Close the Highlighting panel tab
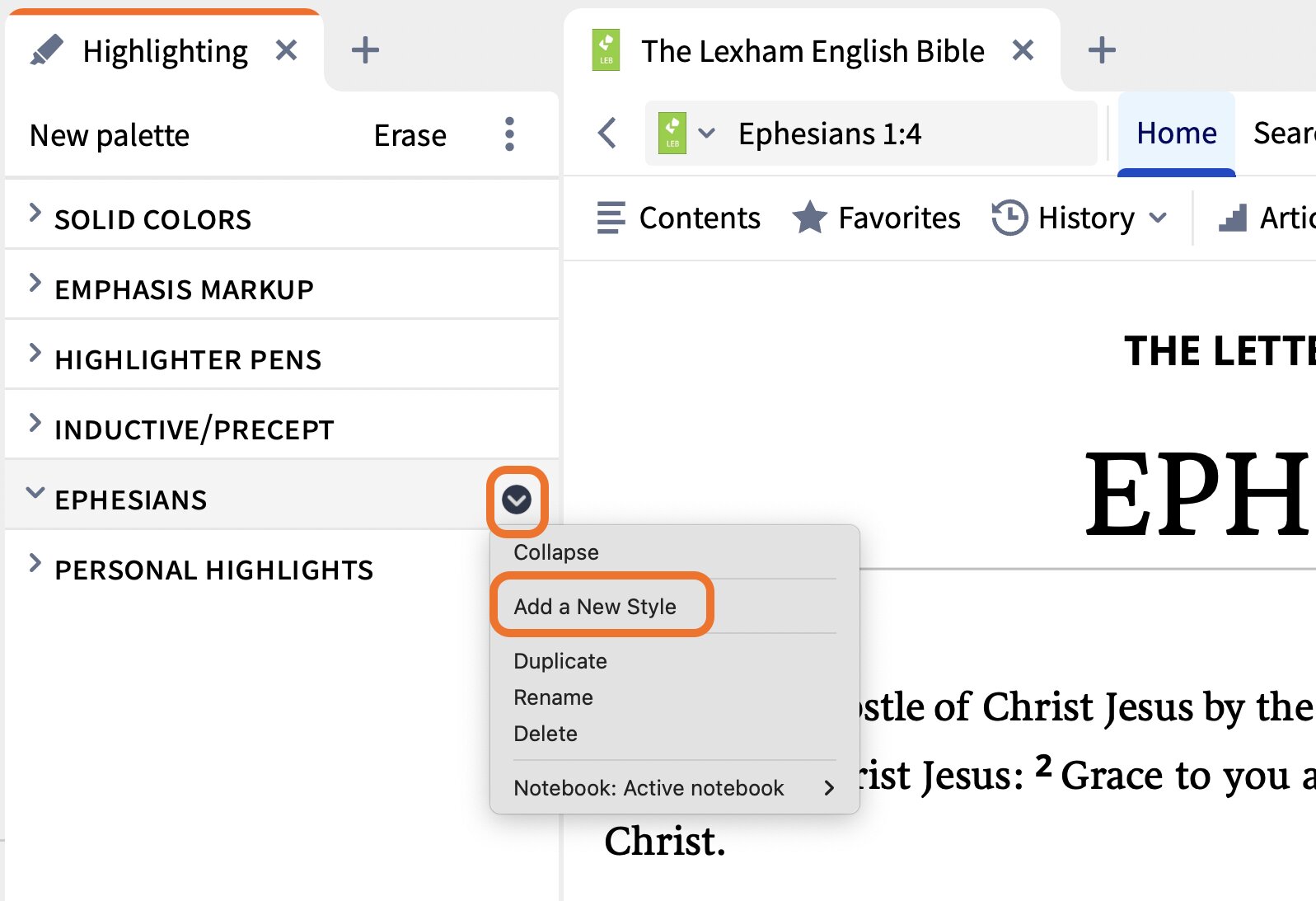1316x901 pixels. click(286, 51)
